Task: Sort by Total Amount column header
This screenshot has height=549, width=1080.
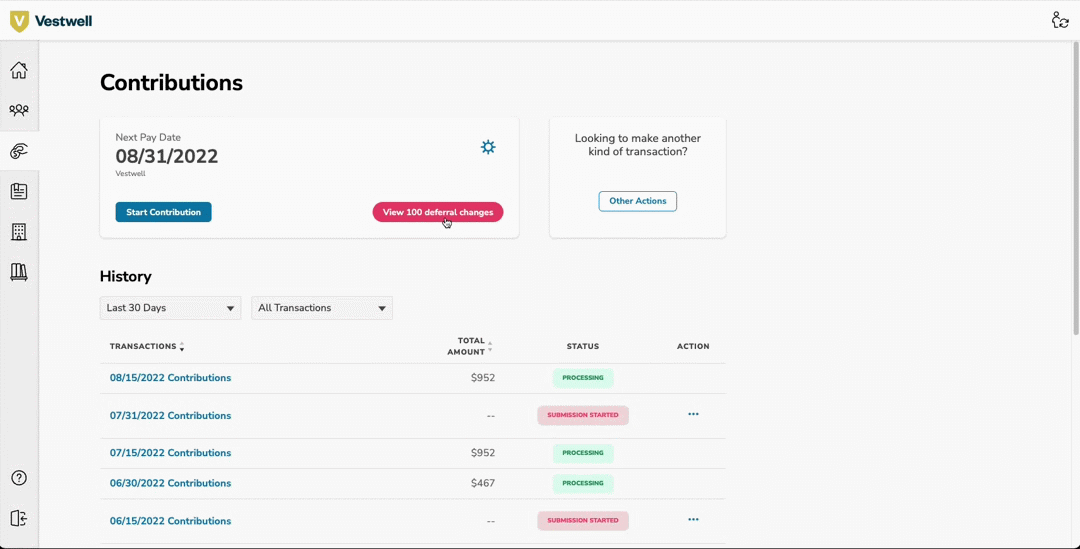Action: (471, 346)
